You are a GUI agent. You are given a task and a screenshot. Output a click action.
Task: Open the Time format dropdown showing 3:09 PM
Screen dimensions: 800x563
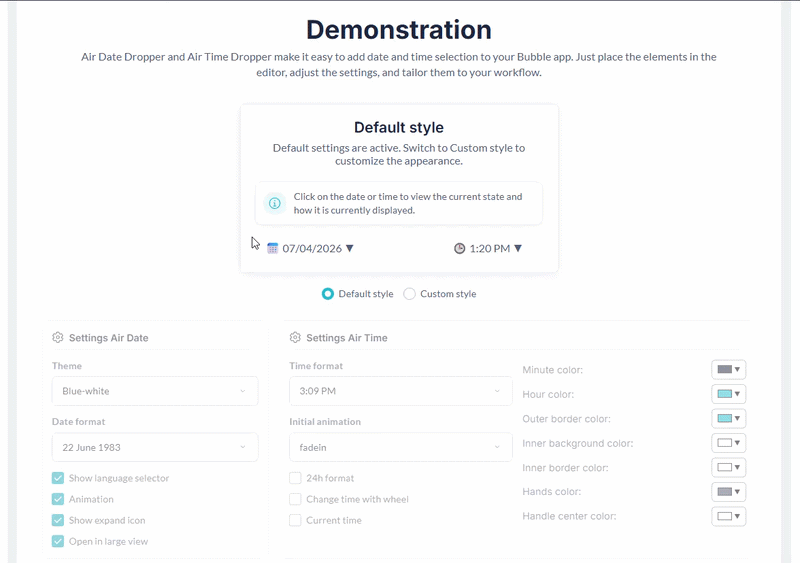coord(400,391)
